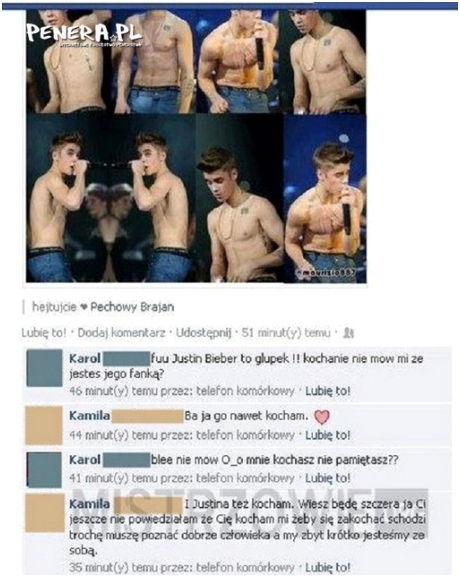The height and width of the screenshot is (577, 460).
Task: Open Kamila's name link in last comment
Action: click(x=90, y=504)
